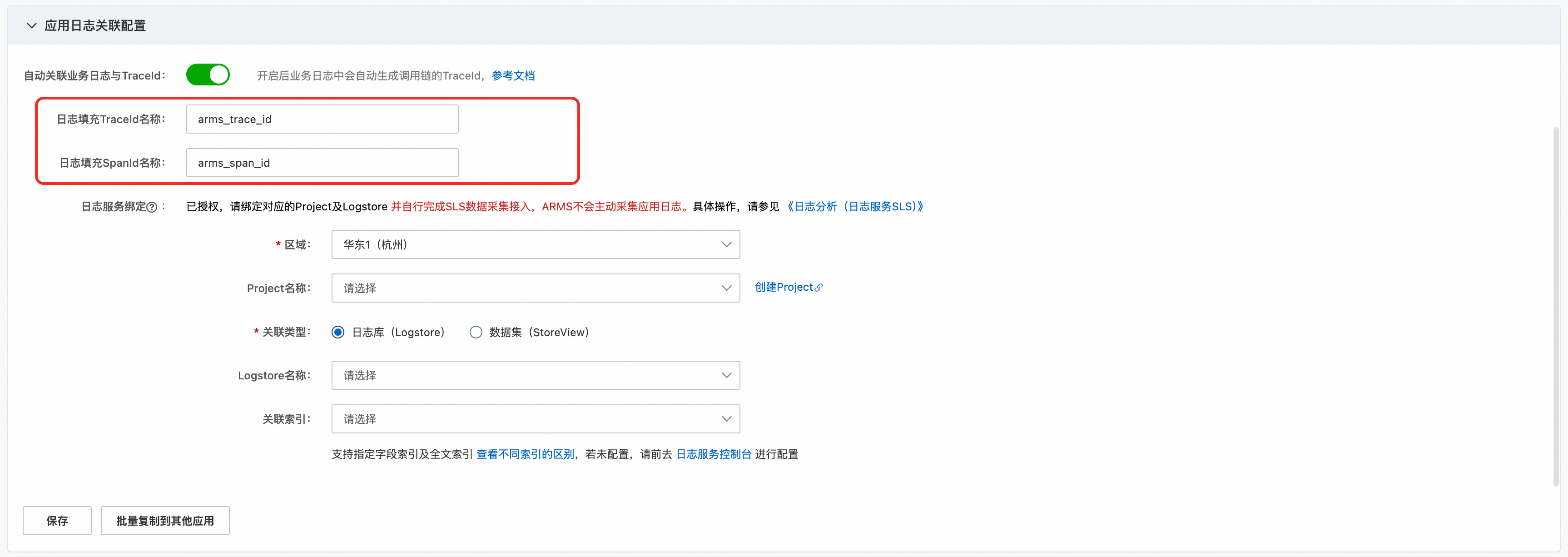
Task: Go to 日志服务控制台 link
Action: 714,454
